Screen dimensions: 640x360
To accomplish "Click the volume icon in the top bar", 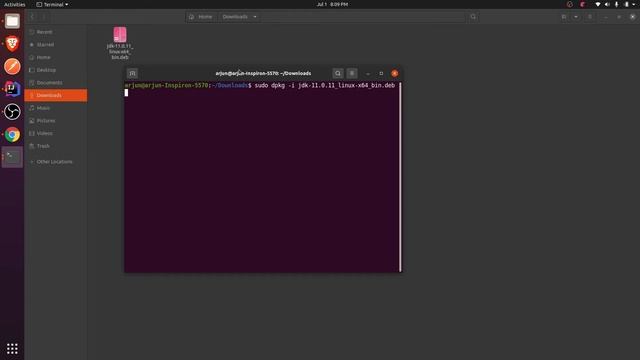I will (x=607, y=4).
